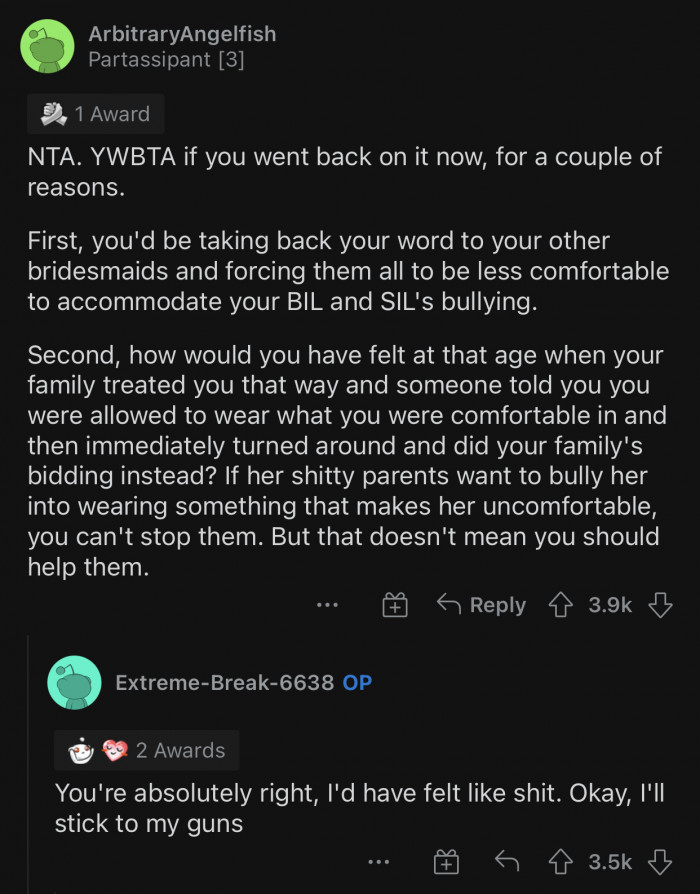Gift an award to OP's reply
Image resolution: width=700 pixels, height=894 pixels.
[445, 861]
